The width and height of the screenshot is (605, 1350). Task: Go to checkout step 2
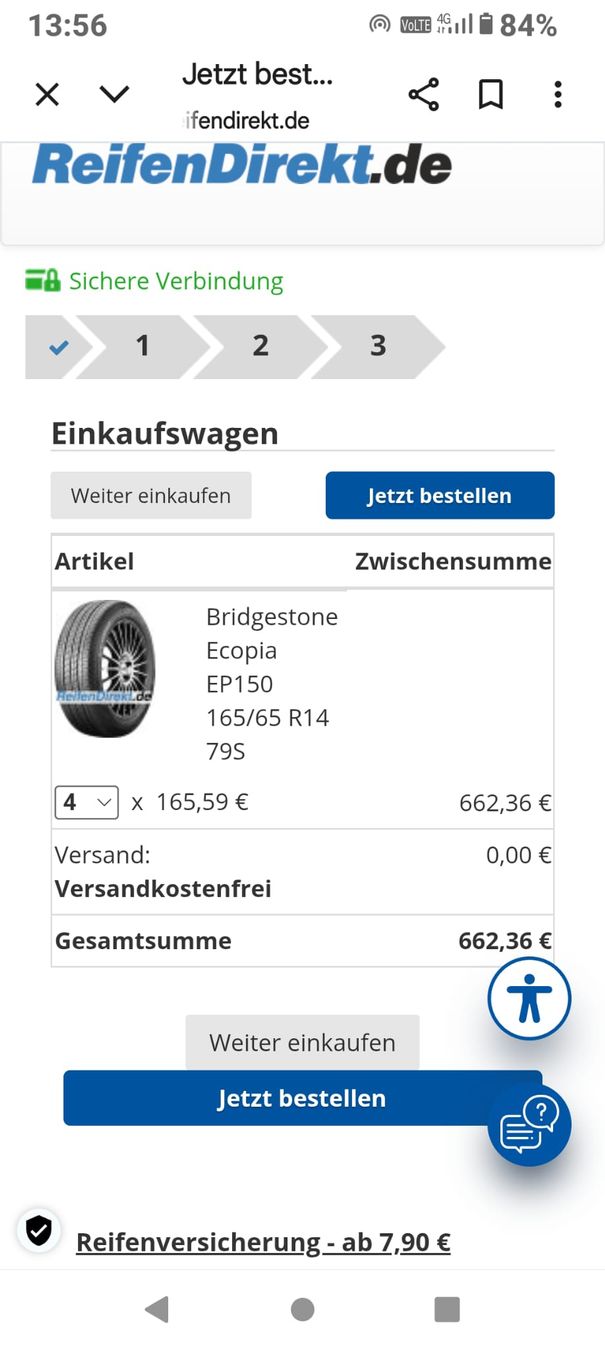[x=260, y=346]
